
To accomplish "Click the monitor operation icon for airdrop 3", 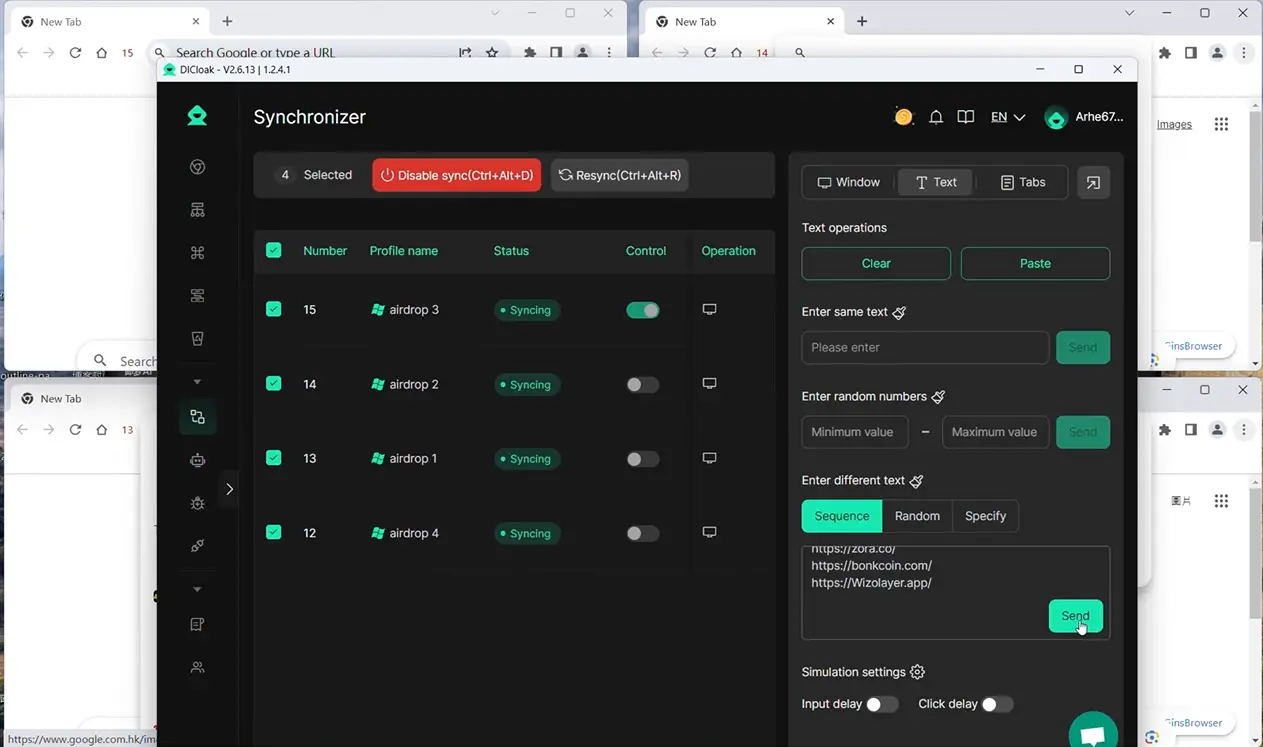I will tap(709, 310).
